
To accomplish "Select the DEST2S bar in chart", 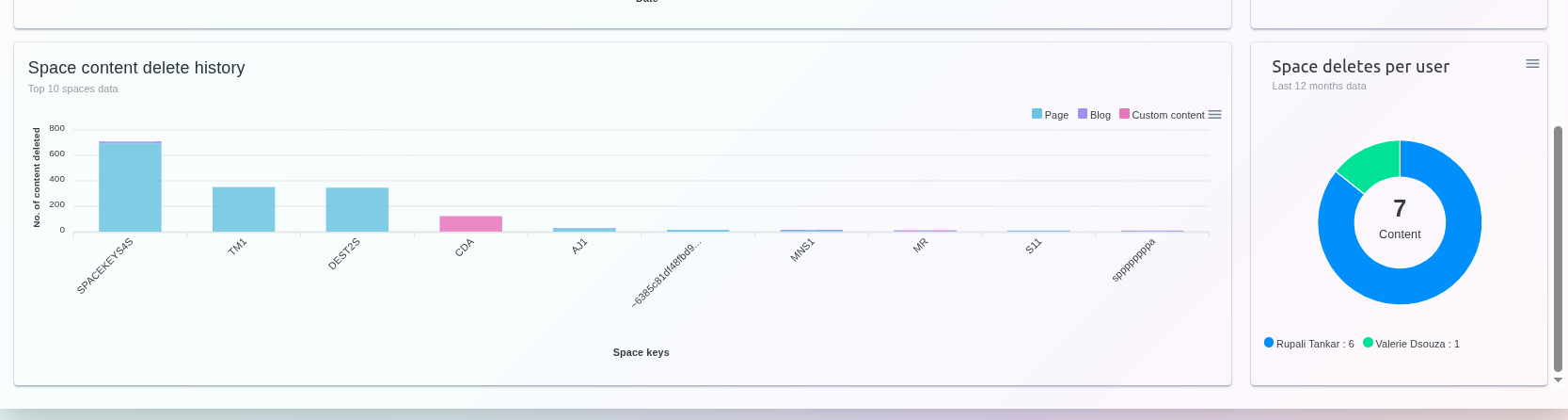I will pyautogui.click(x=357, y=209).
